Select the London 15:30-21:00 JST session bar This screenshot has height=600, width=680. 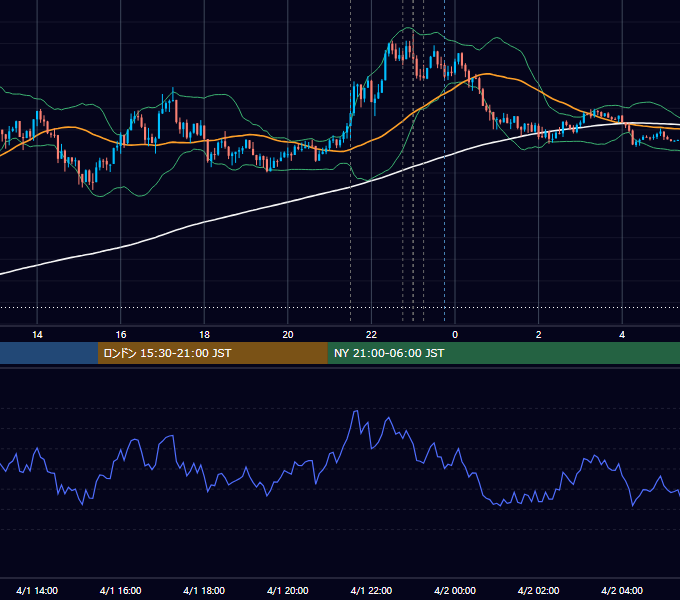212,353
